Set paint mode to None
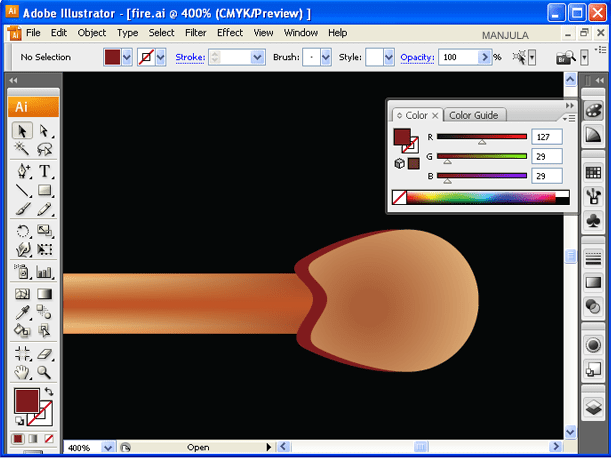The height and width of the screenshot is (459, 611). tap(49, 439)
